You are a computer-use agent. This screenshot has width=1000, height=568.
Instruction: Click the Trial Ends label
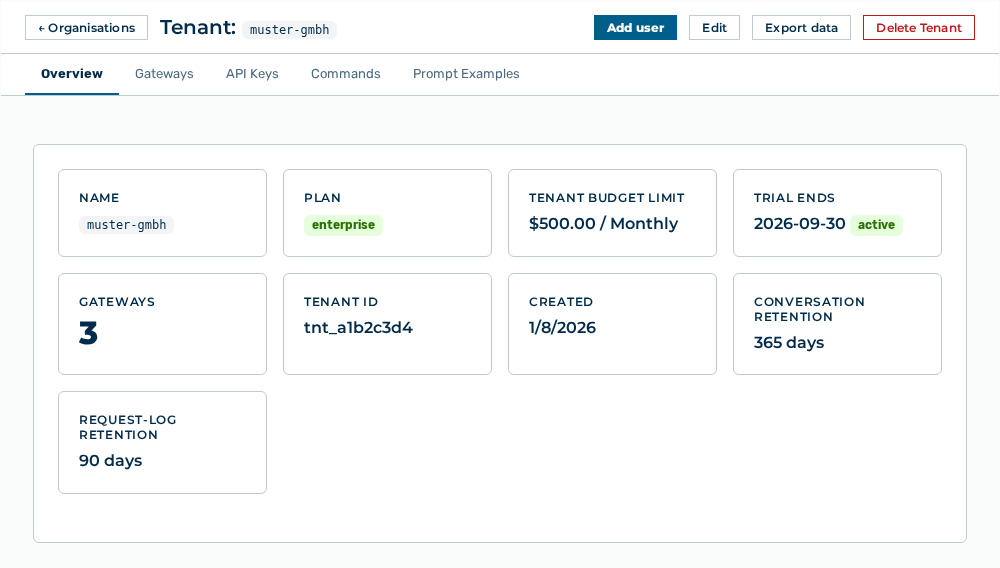click(794, 198)
